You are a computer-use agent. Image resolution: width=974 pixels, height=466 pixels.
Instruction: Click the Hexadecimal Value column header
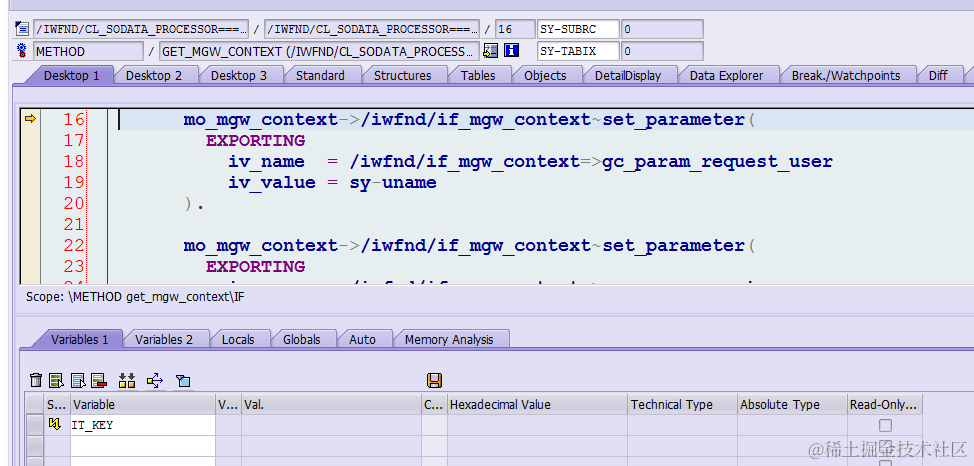point(537,404)
